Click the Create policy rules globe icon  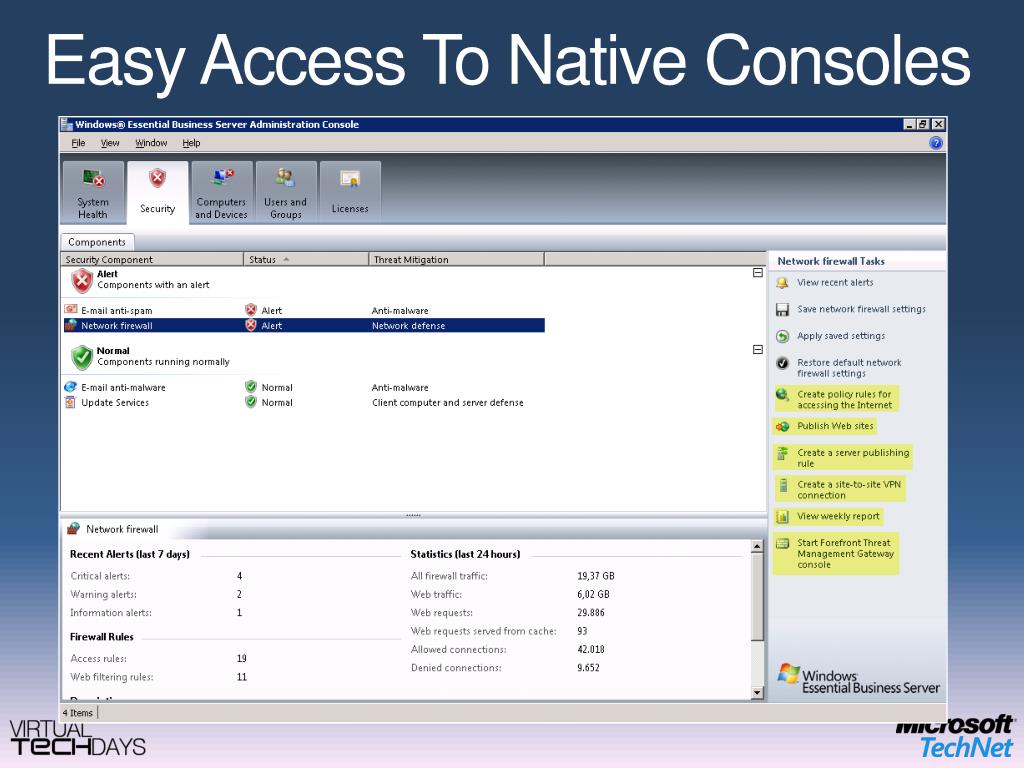click(x=782, y=394)
